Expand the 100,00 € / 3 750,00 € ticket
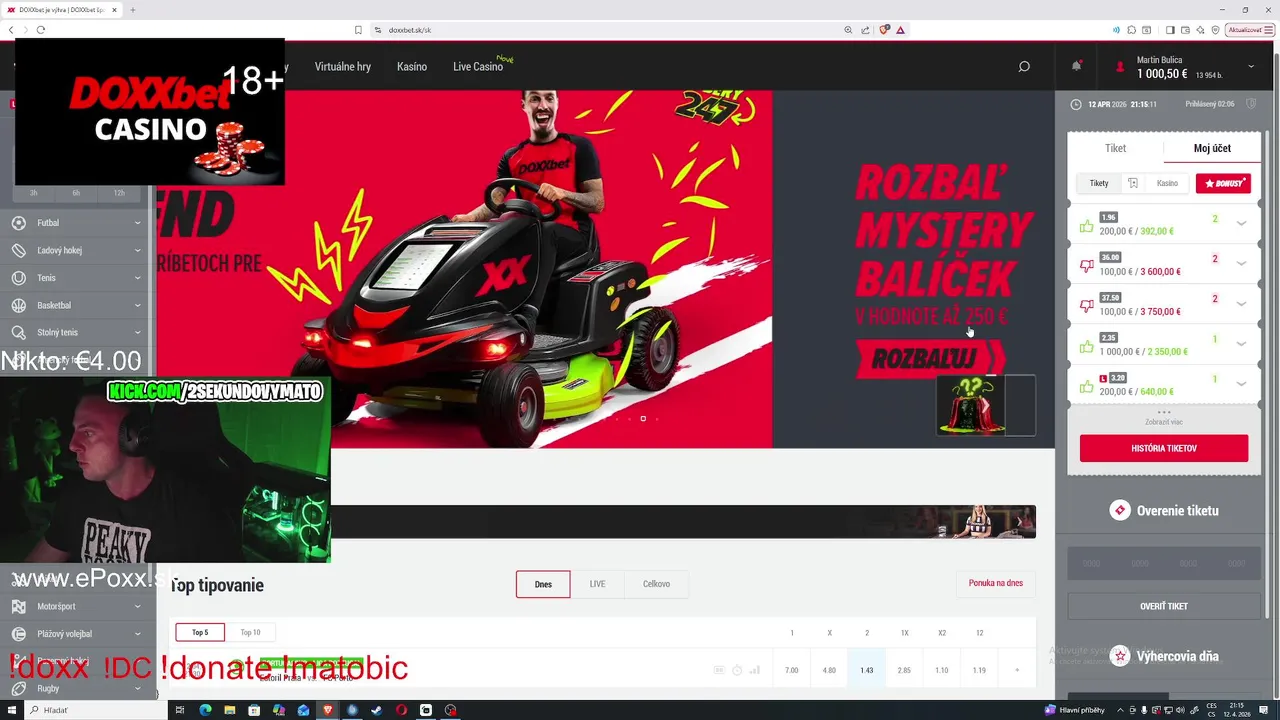The image size is (1280, 720). pos(1241,304)
